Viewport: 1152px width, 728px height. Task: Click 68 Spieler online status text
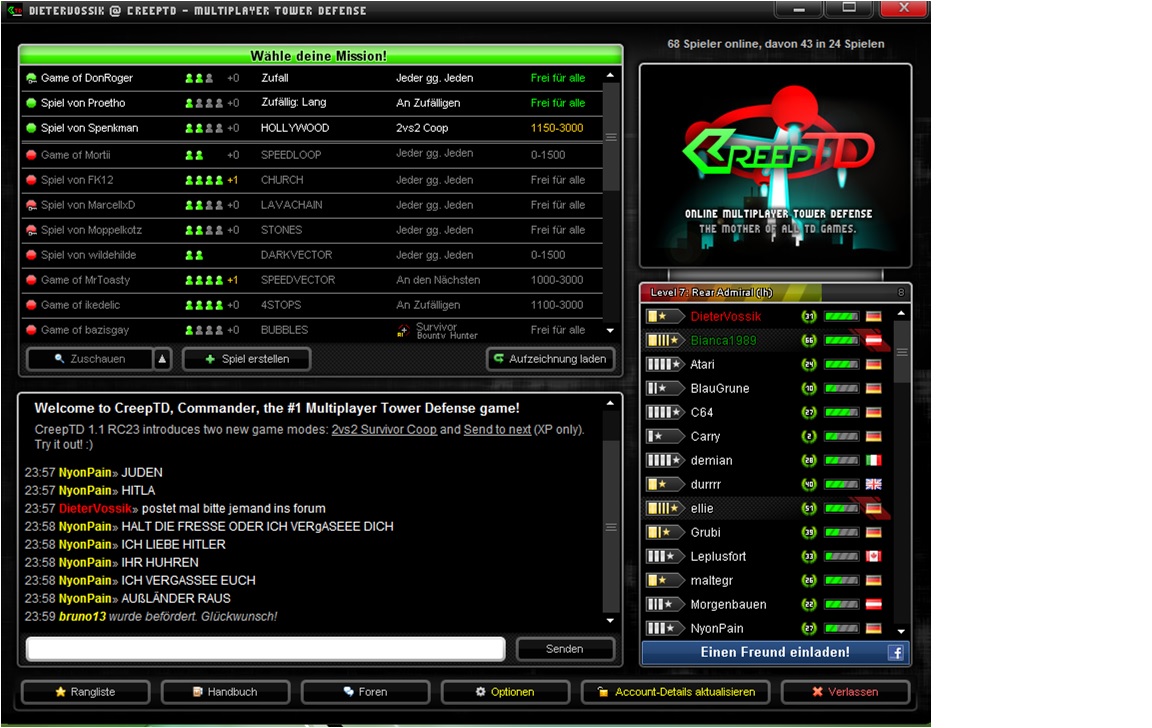point(776,44)
